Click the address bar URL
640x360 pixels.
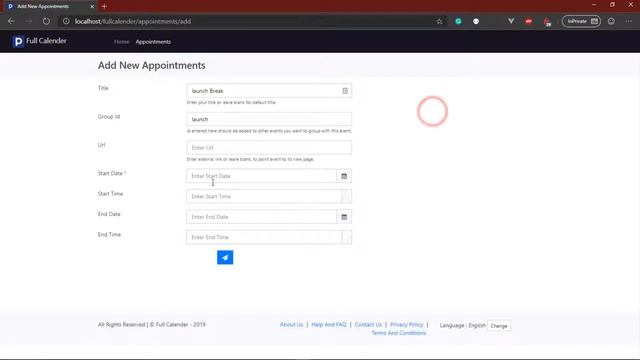coord(133,21)
